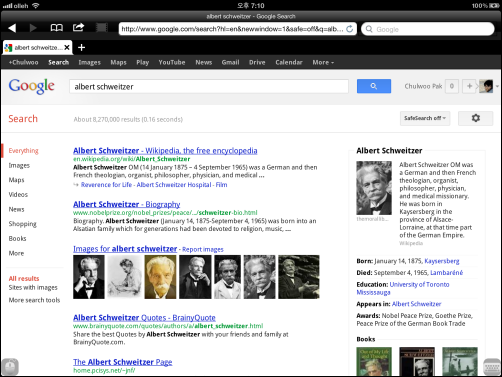Click +Chulwoo in the top bar
The width and height of the screenshot is (502, 377).
click(x=23, y=62)
